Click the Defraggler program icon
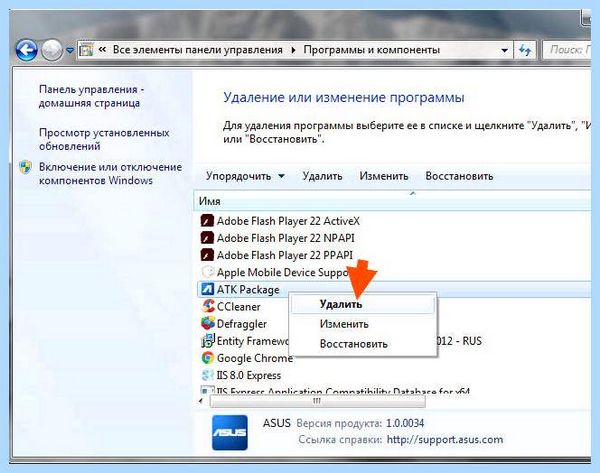 pos(208,323)
